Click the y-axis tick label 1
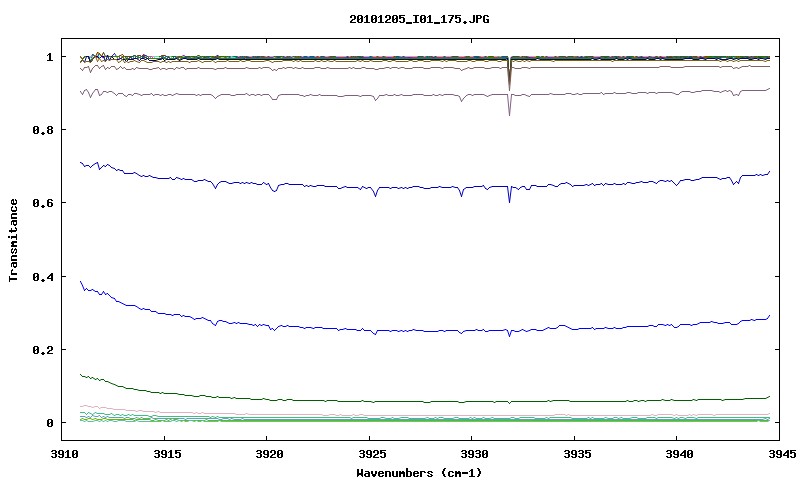 tap(50, 57)
